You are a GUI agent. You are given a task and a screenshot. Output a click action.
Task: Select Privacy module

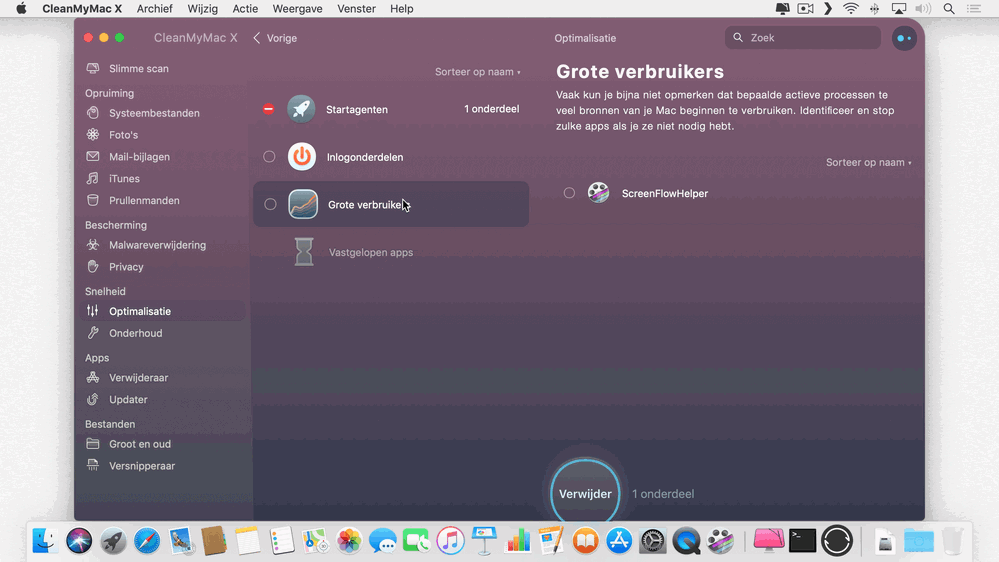[126, 267]
